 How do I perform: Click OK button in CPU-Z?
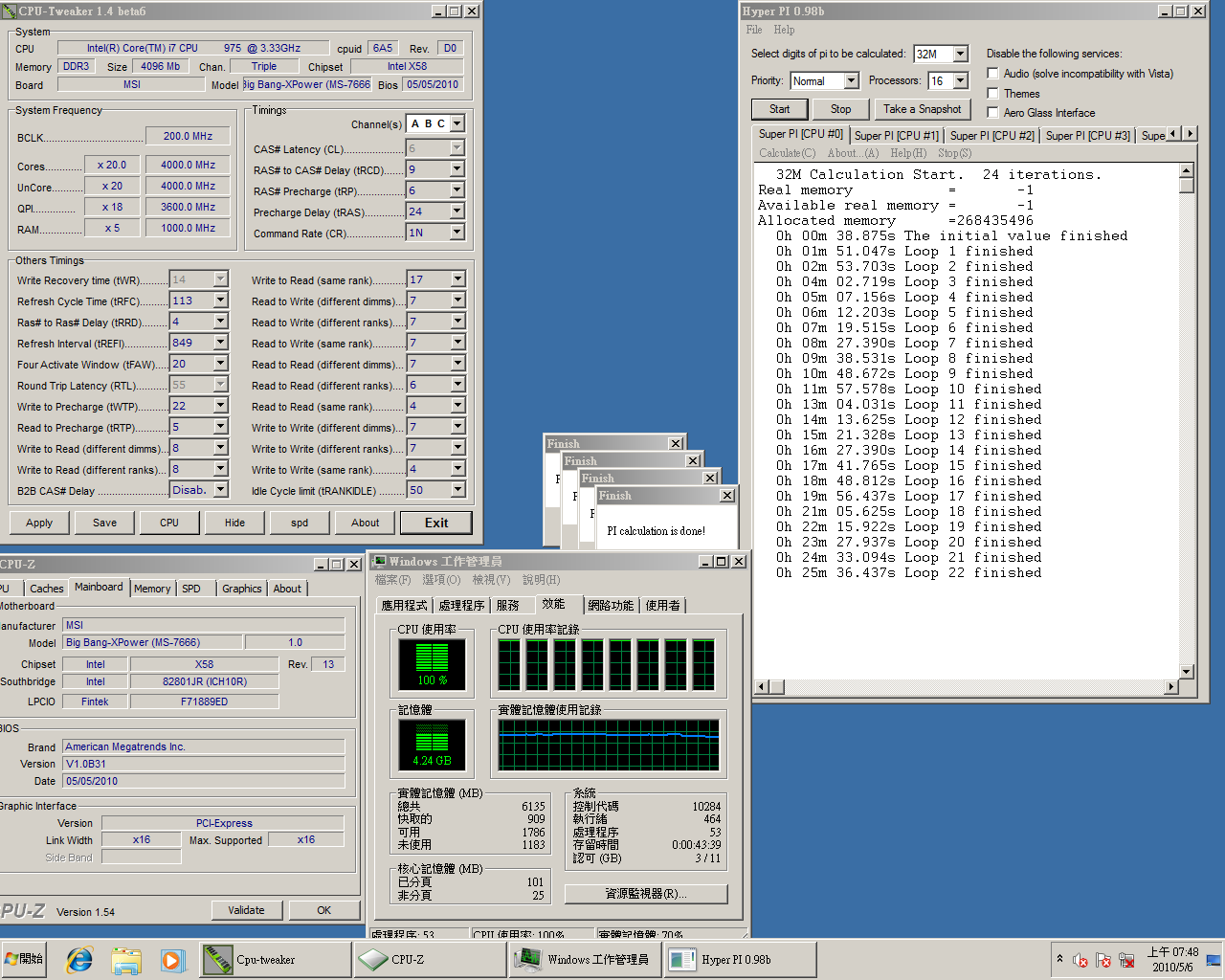(x=324, y=910)
